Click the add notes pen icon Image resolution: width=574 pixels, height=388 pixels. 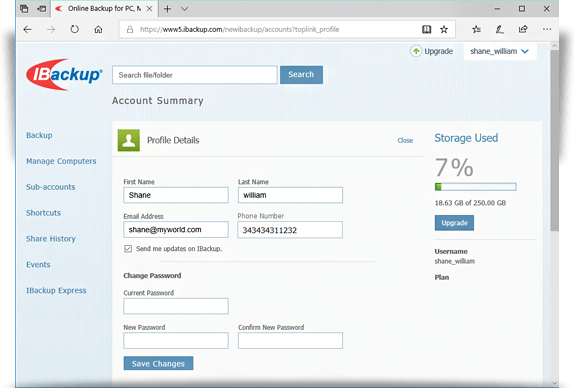click(500, 29)
